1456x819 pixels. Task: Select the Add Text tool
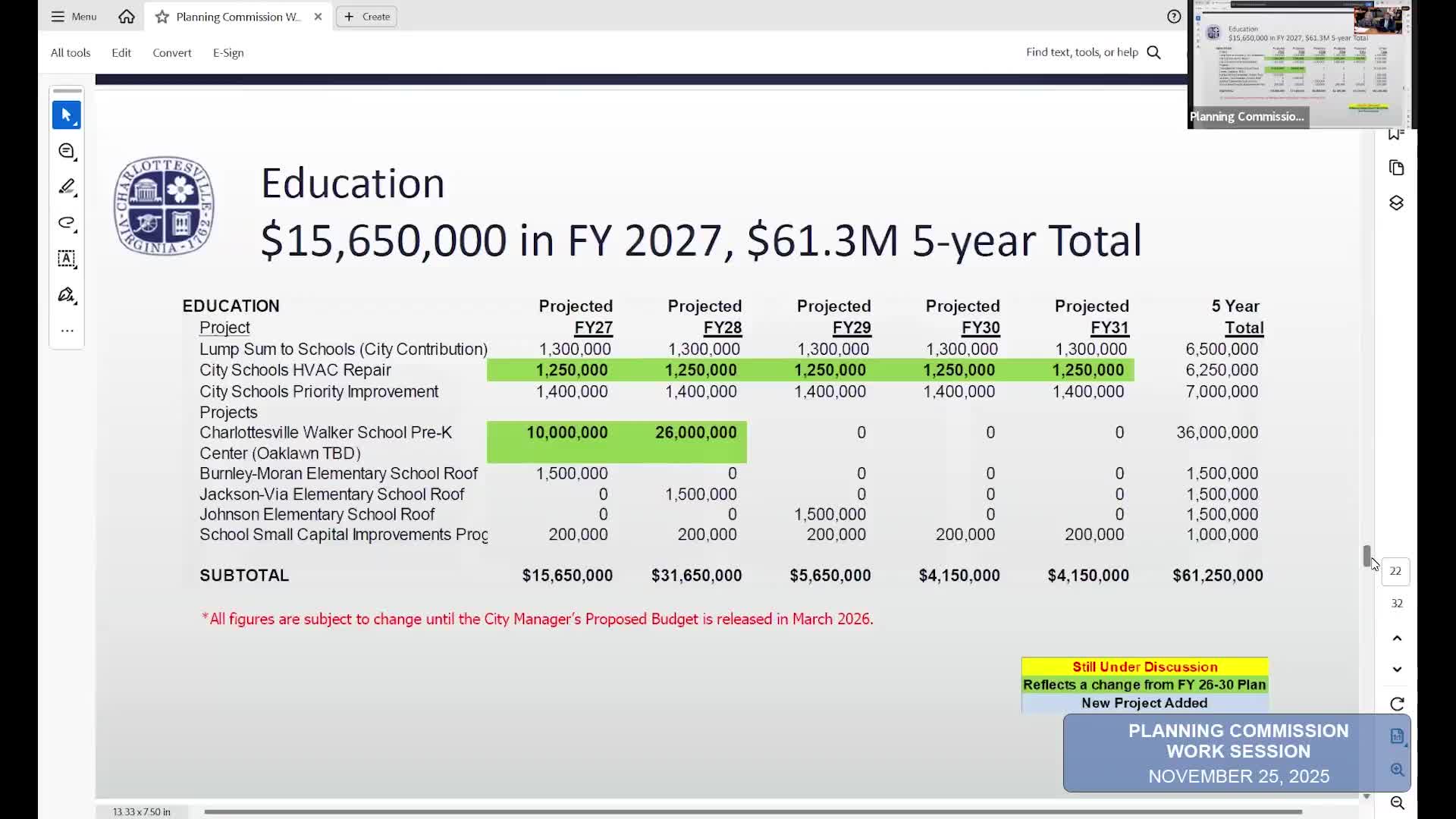coord(67,259)
